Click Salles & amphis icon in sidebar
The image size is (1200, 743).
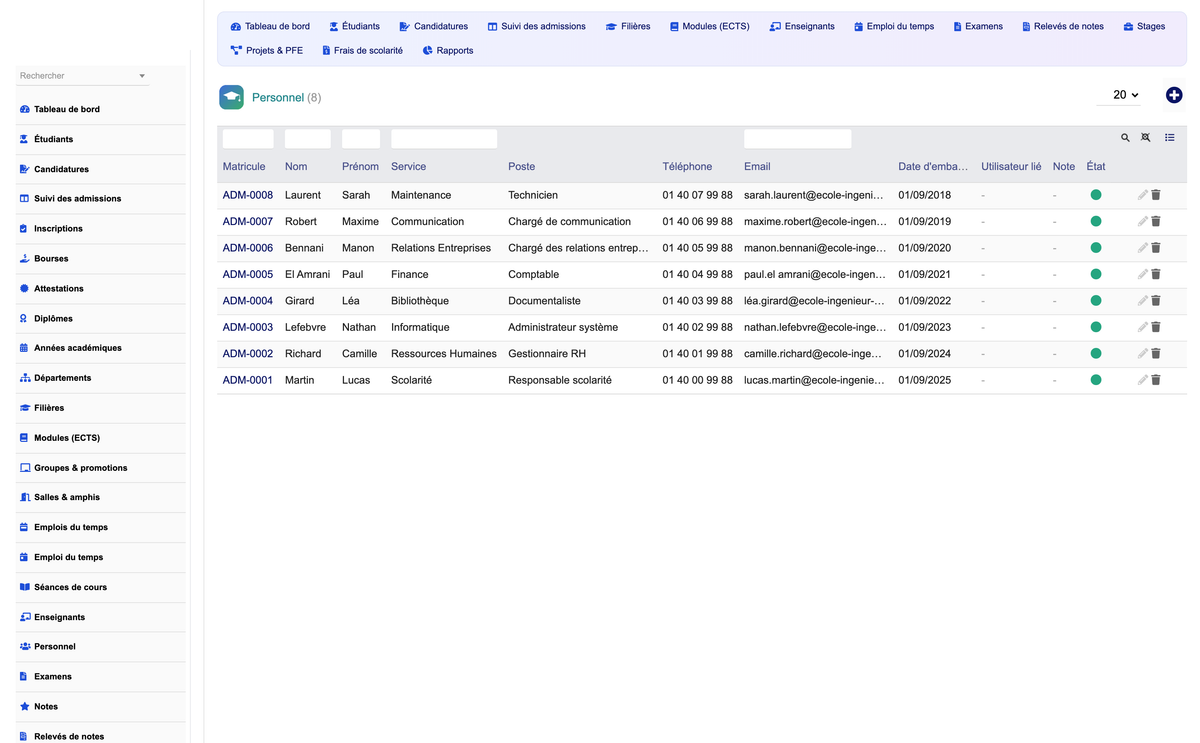pos(25,497)
